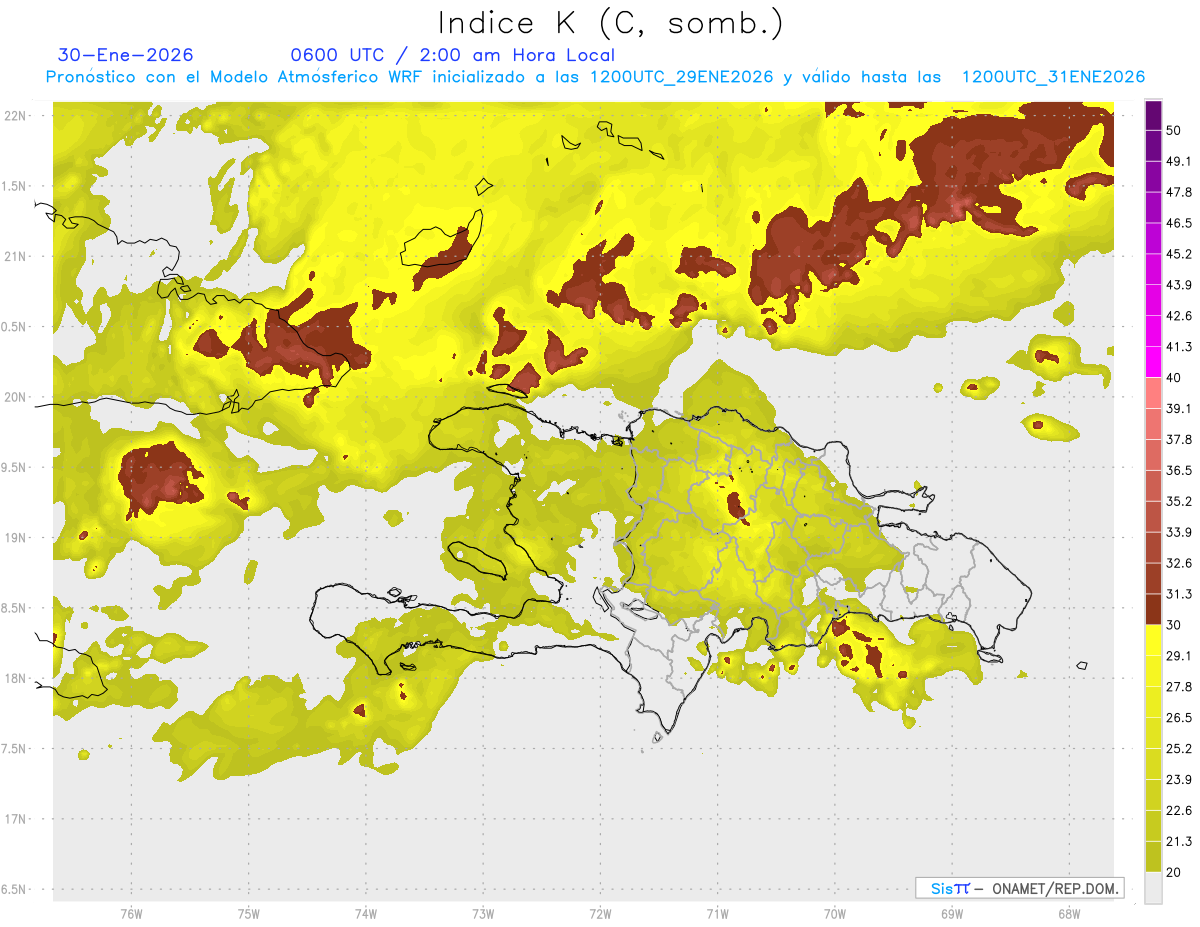
Task: Click the legend value "46.5"
Action: [x=1179, y=223]
